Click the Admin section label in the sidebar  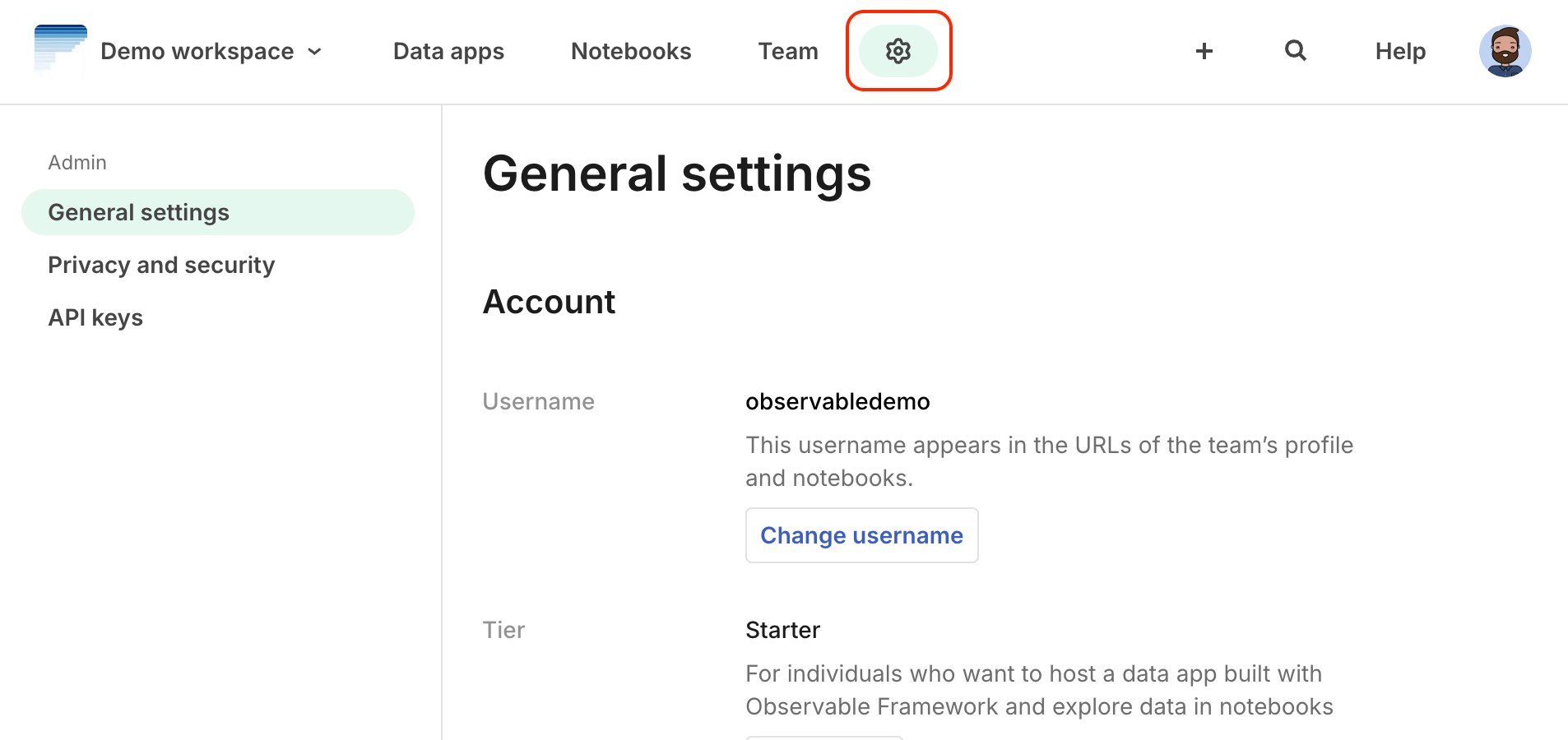(x=77, y=162)
